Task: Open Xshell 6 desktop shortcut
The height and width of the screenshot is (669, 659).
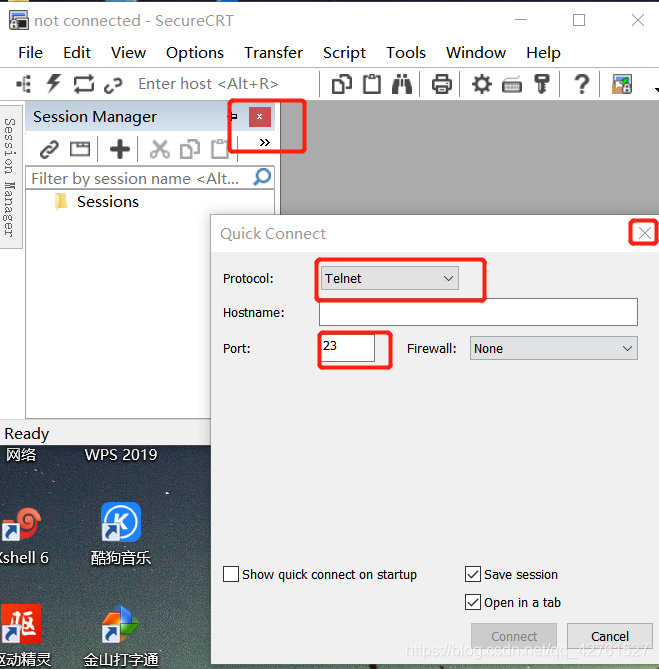Action: pyautogui.click(x=21, y=535)
